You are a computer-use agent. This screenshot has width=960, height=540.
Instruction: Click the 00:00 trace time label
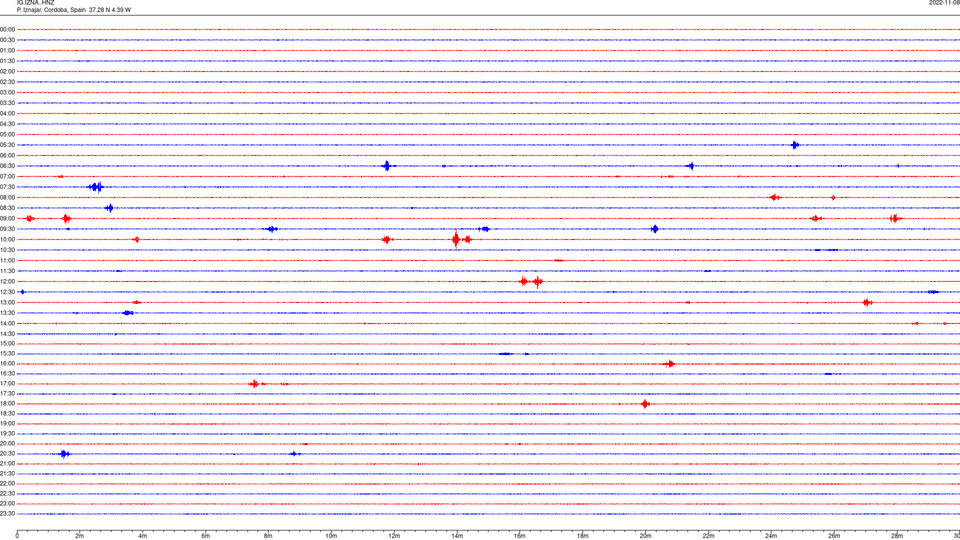[x=7, y=29]
